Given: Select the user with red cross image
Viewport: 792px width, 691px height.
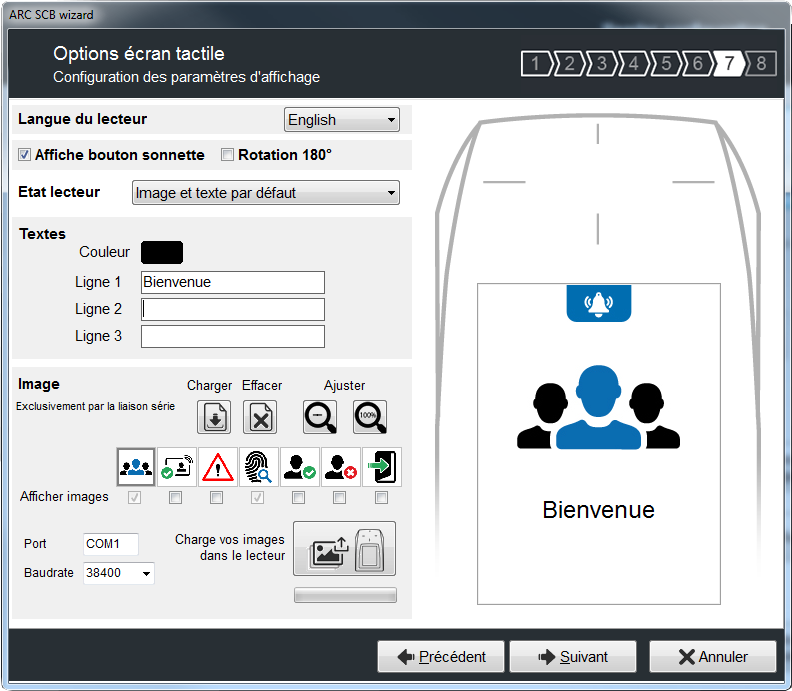Looking at the screenshot, I should point(340,467).
